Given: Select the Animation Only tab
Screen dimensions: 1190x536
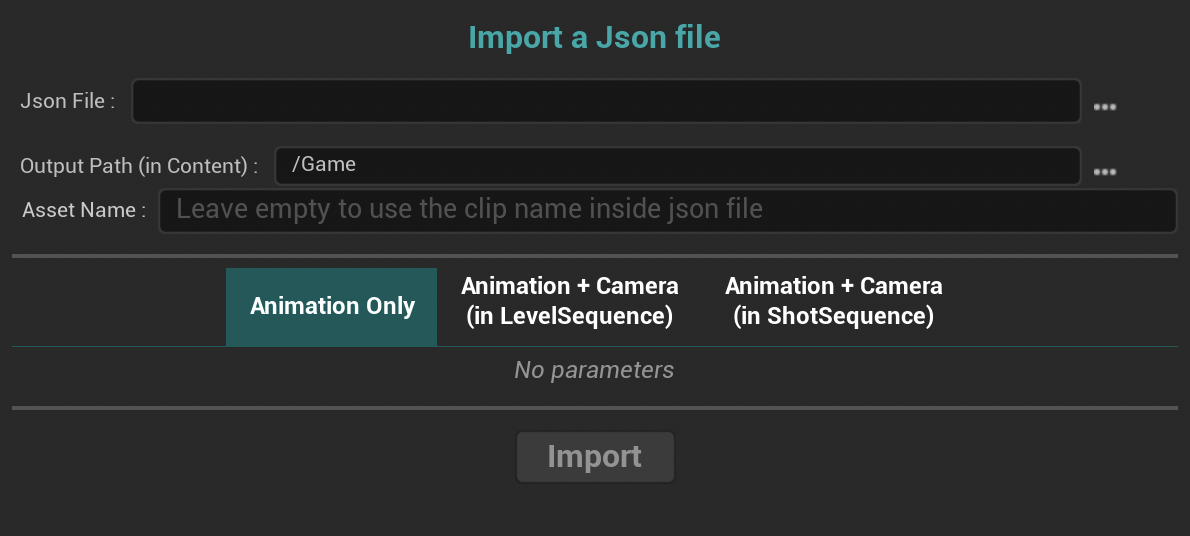Looking at the screenshot, I should (332, 306).
